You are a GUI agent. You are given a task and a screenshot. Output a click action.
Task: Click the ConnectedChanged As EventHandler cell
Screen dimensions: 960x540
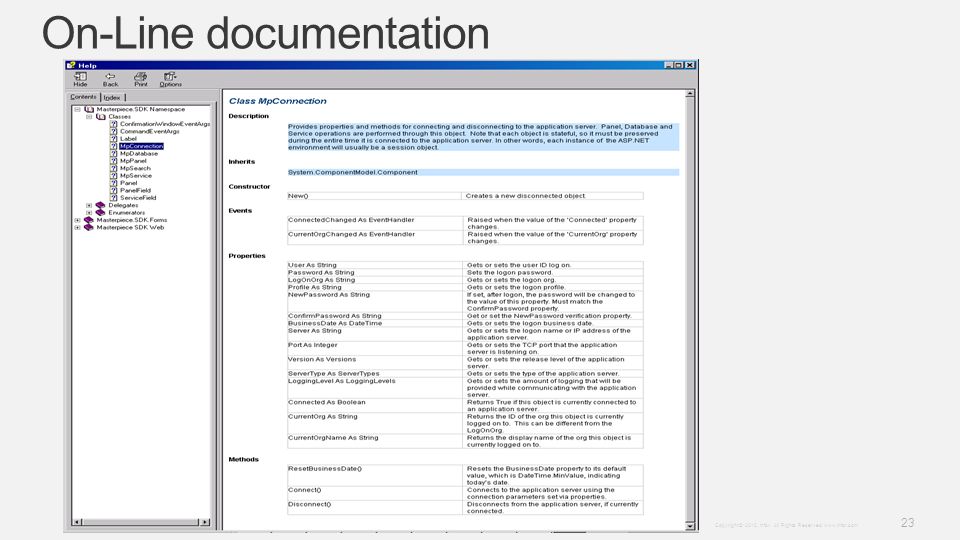[x=375, y=223]
